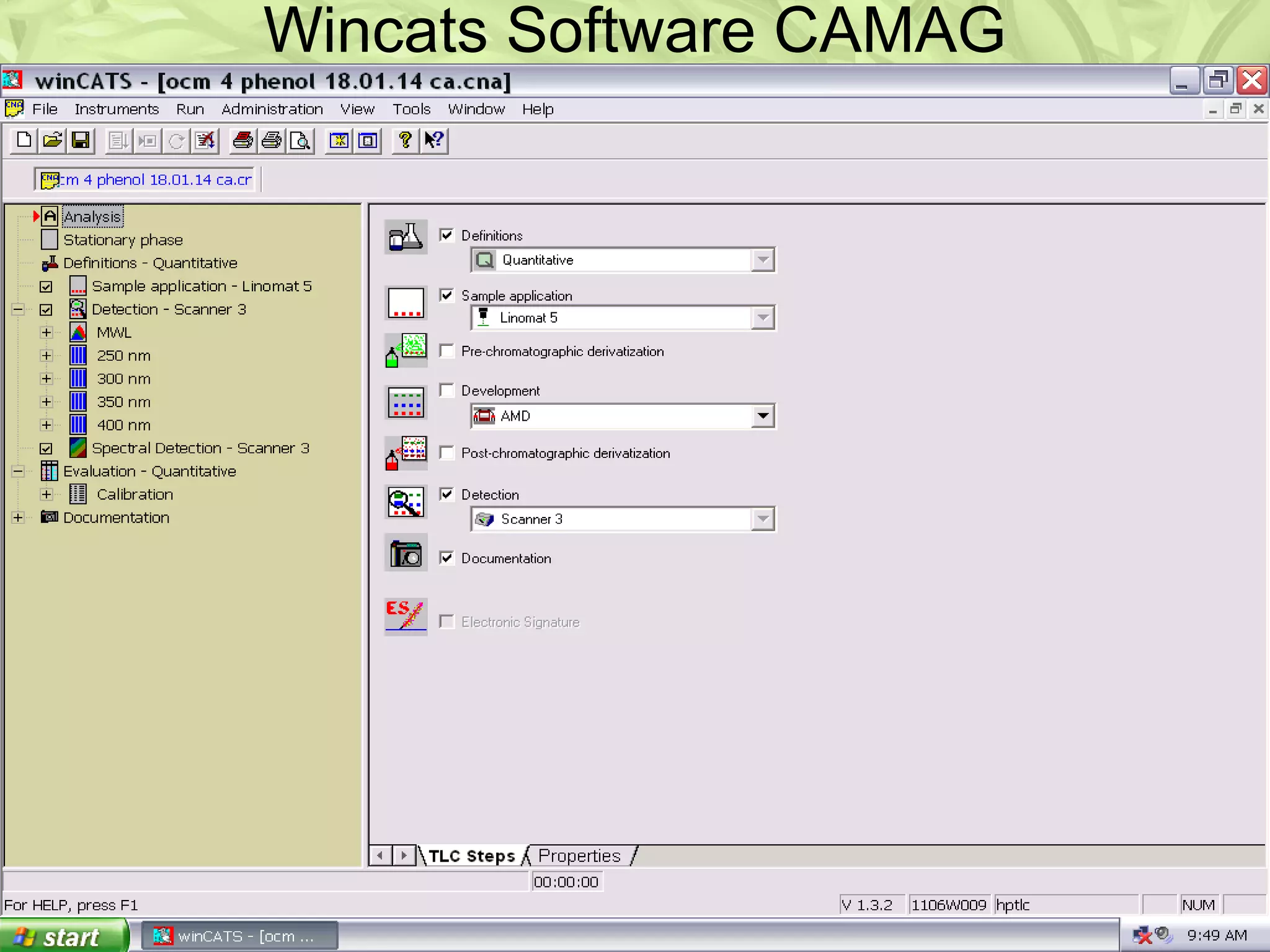Enable the Post-chromatographic derivatization checkbox
Screen dimensions: 1270x952
pos(446,452)
